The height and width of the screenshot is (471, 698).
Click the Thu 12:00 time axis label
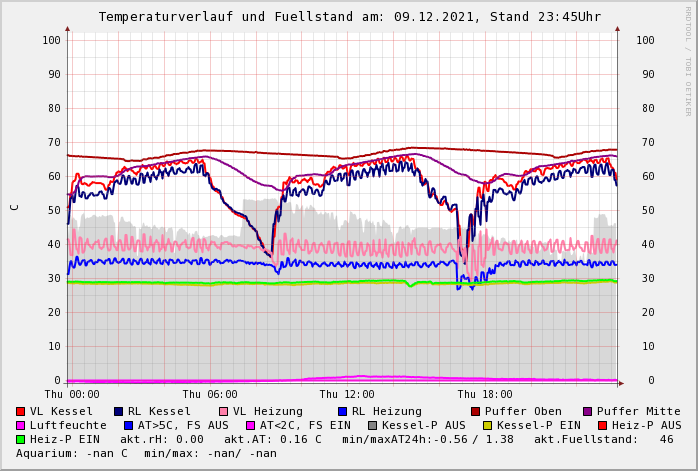347,395
